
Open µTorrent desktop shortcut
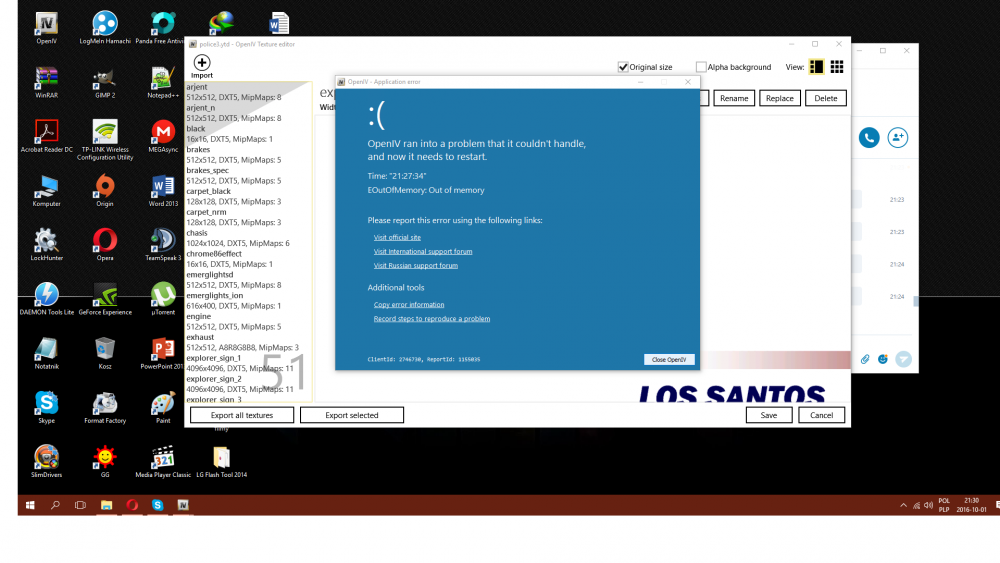[x=163, y=299]
